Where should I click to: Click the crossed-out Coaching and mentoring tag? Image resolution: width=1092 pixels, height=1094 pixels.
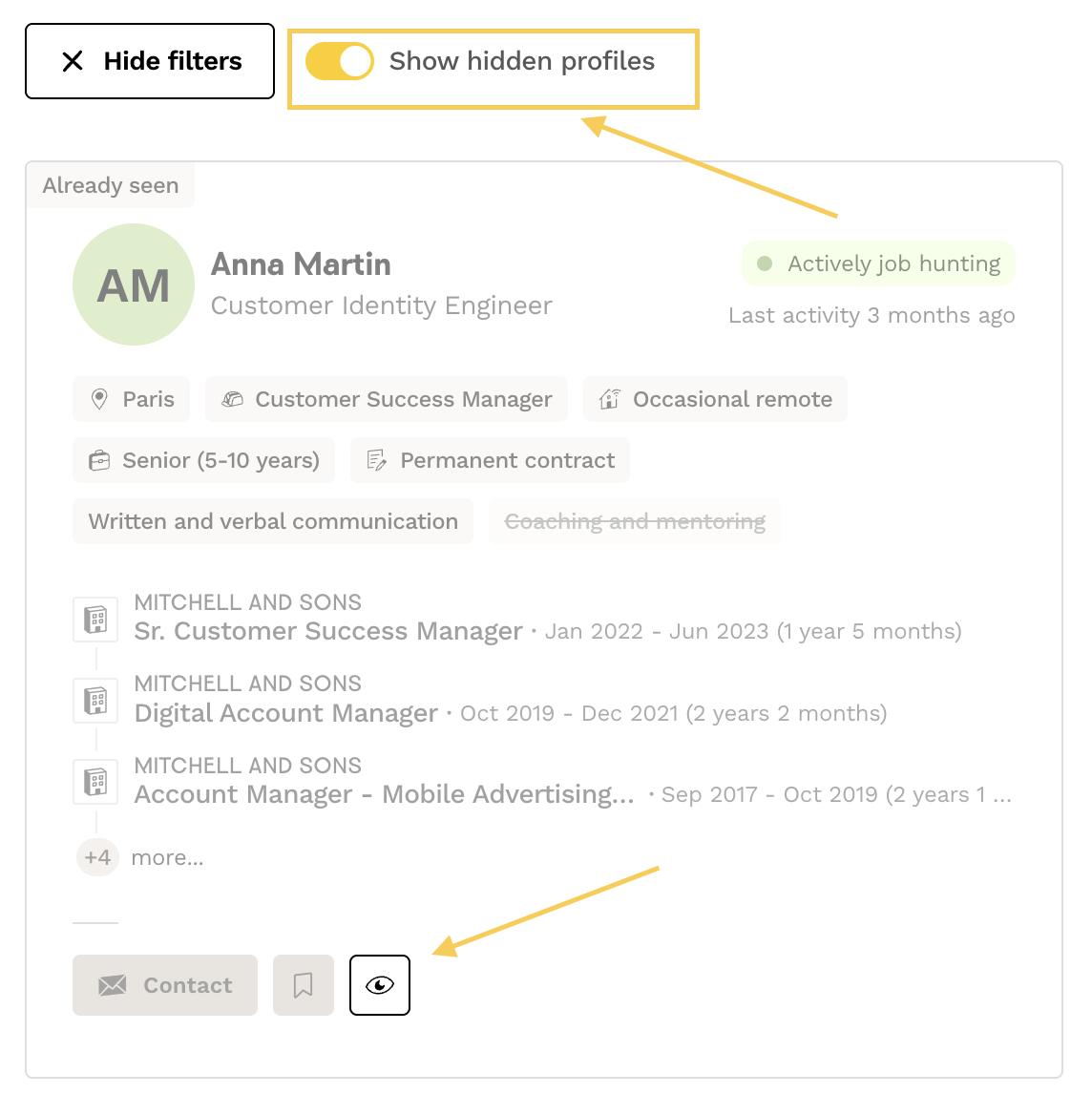[635, 521]
